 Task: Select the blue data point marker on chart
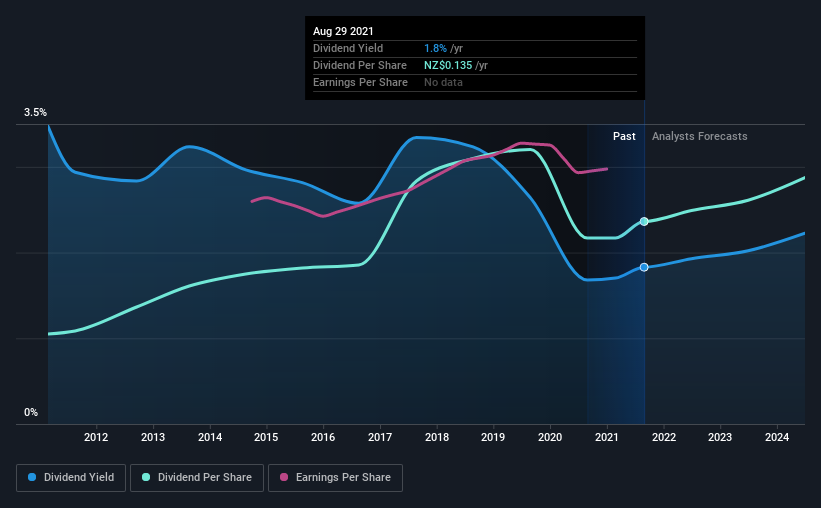pyautogui.click(x=644, y=267)
